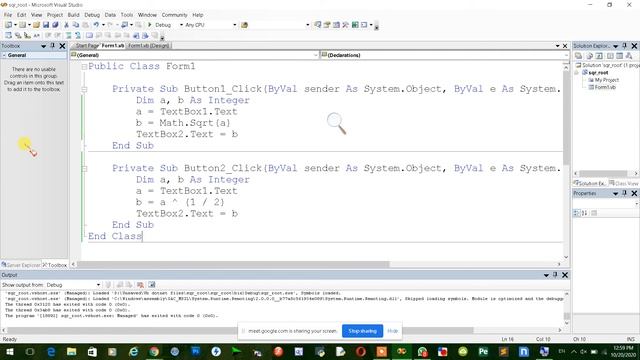Open the File menu

(x=8, y=15)
